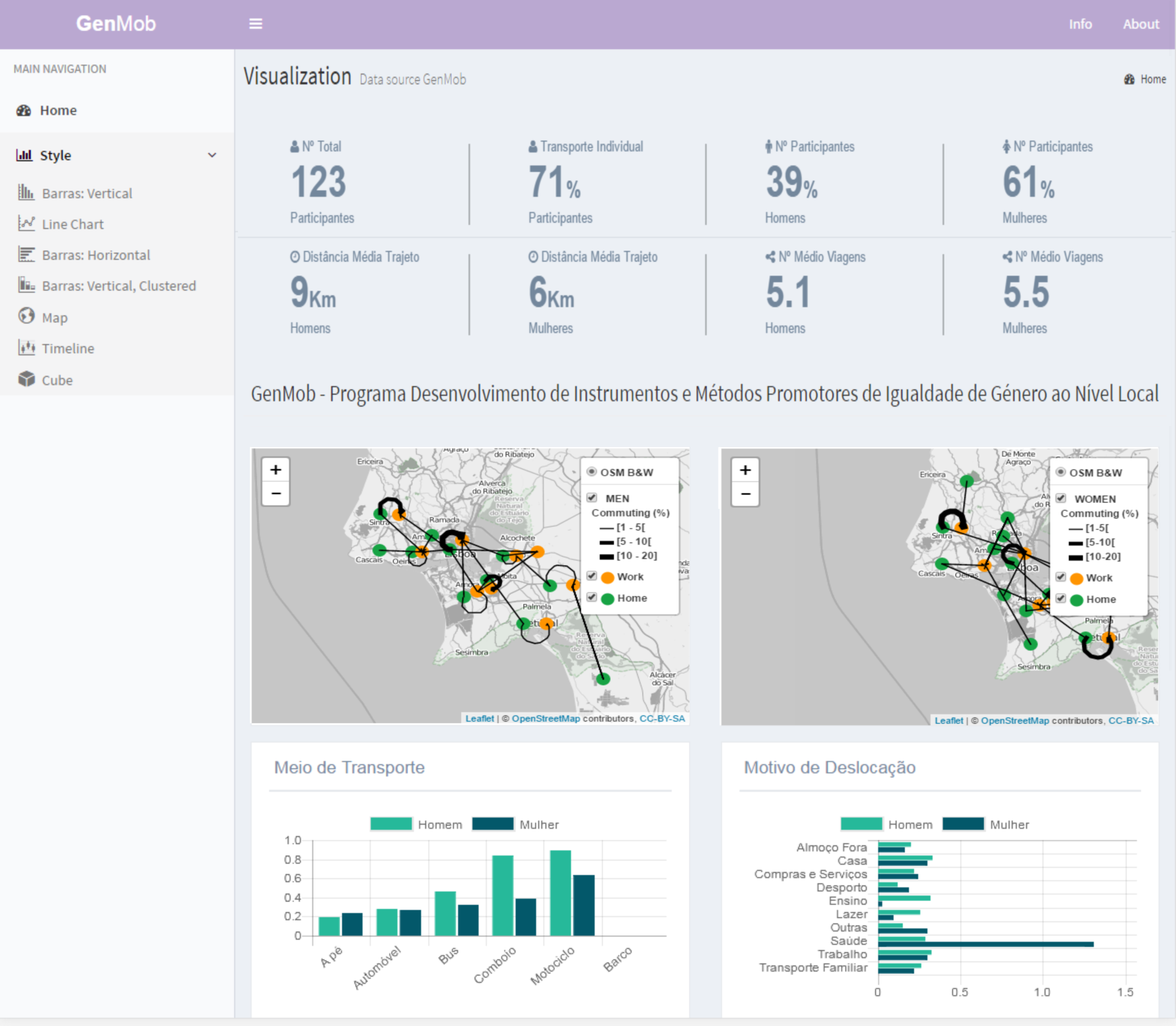This screenshot has height=1026, width=1176.
Task: Click the green Home legend marker on MEN map
Action: pos(607,599)
